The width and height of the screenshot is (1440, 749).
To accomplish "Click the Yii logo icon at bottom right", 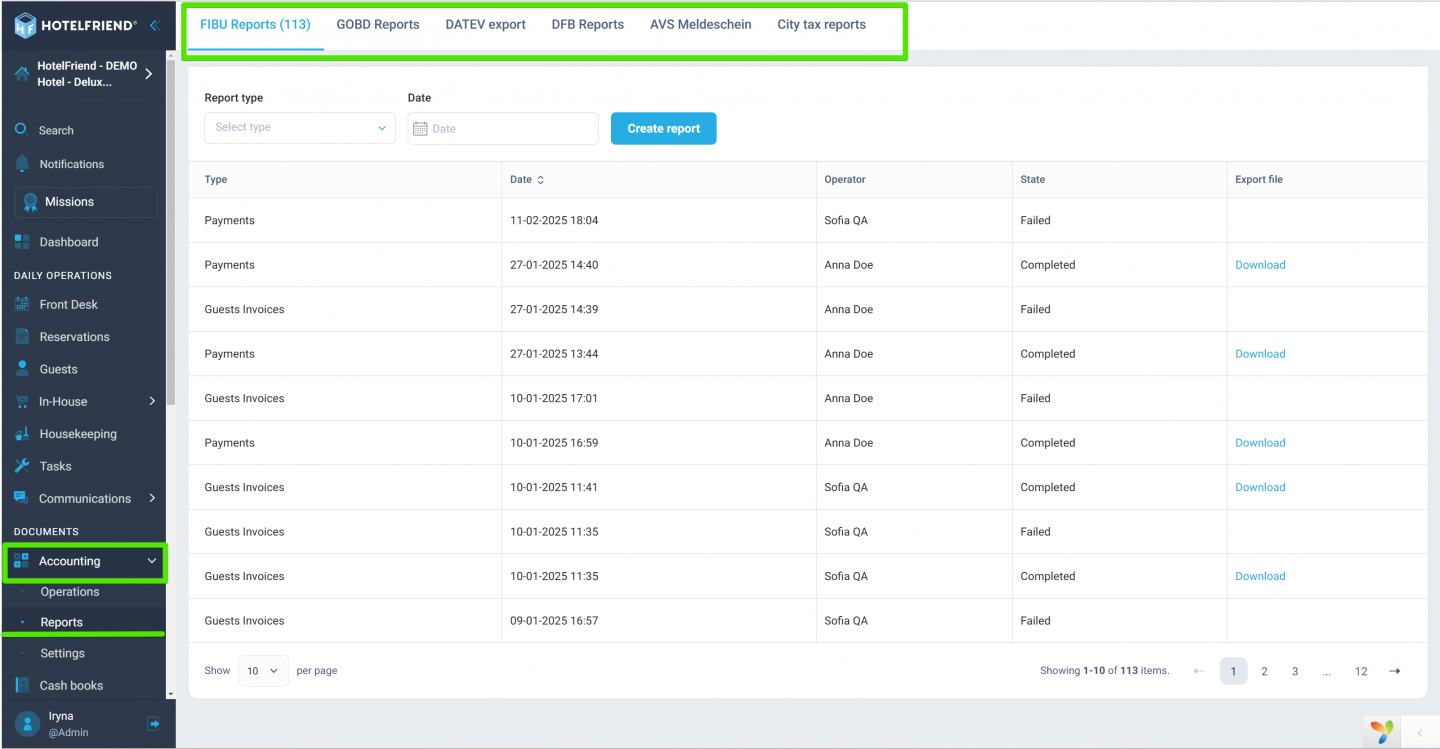I will click(x=1382, y=732).
